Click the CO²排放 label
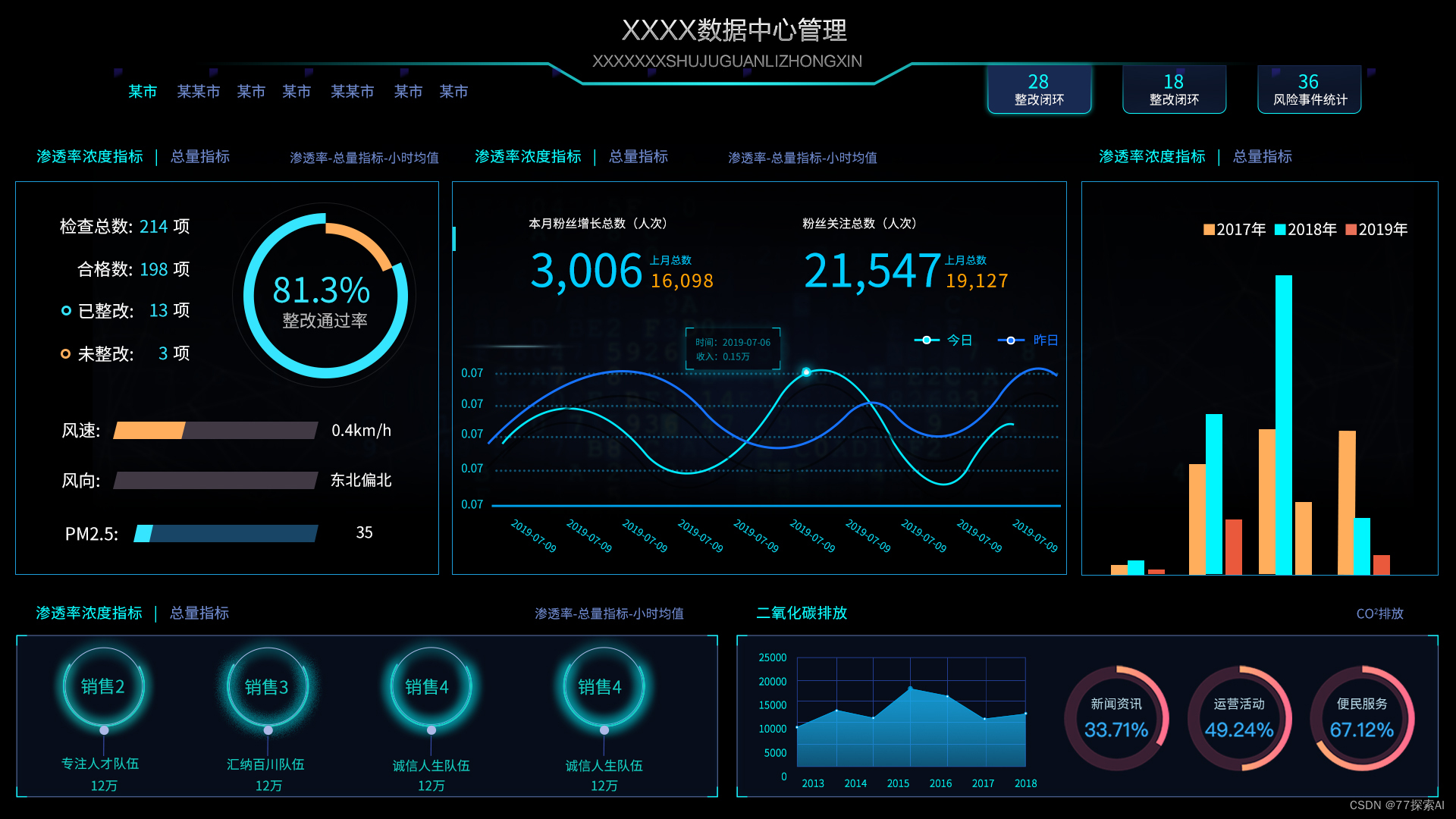The width and height of the screenshot is (1456, 819). point(1380,613)
